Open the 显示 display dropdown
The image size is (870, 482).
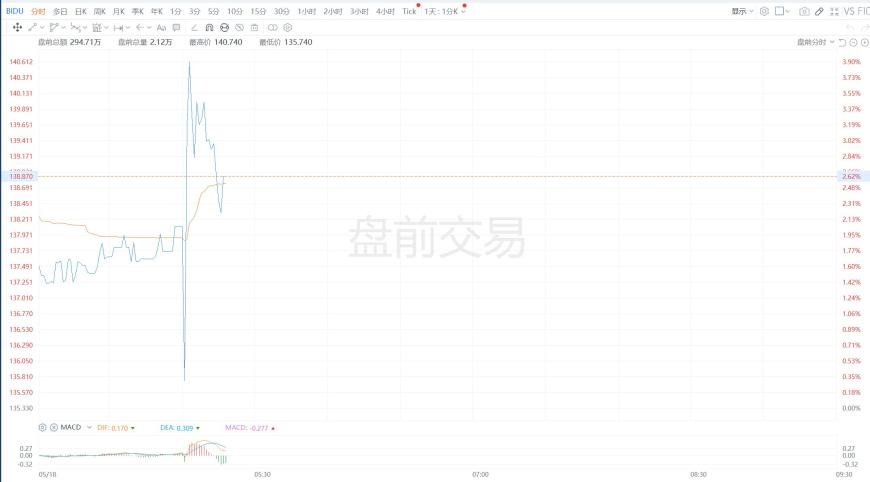click(742, 11)
